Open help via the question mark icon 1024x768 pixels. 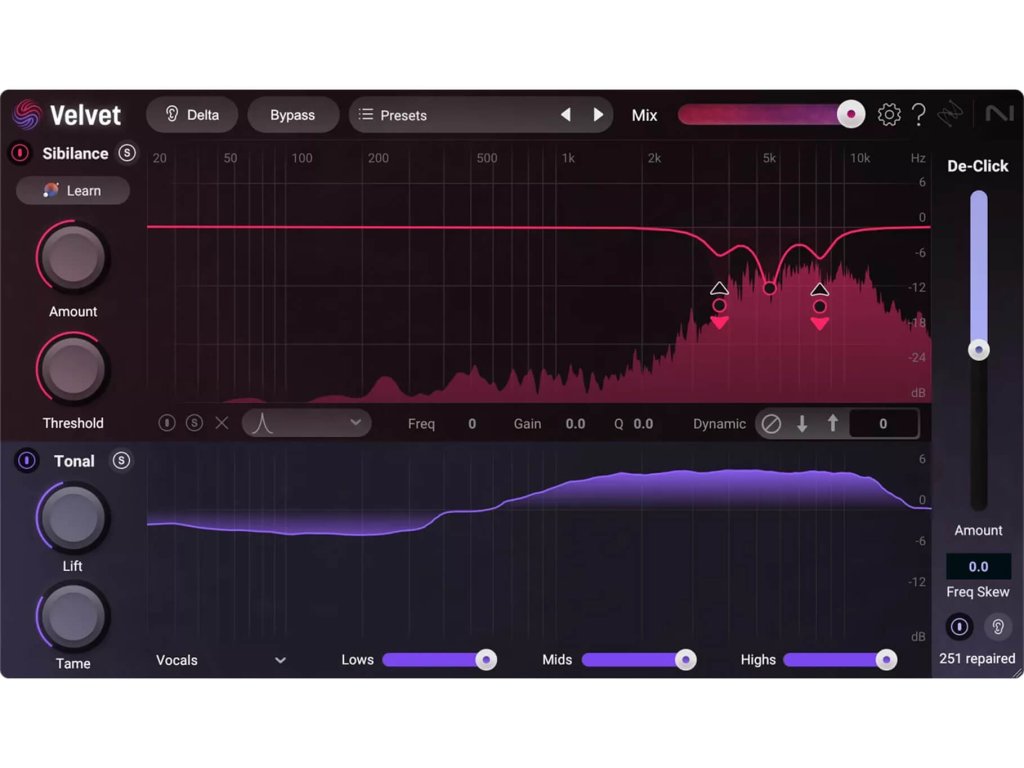pyautogui.click(x=919, y=115)
